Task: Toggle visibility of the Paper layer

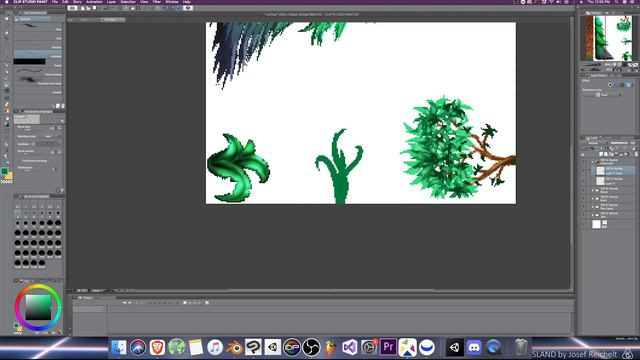Action: 583,224
